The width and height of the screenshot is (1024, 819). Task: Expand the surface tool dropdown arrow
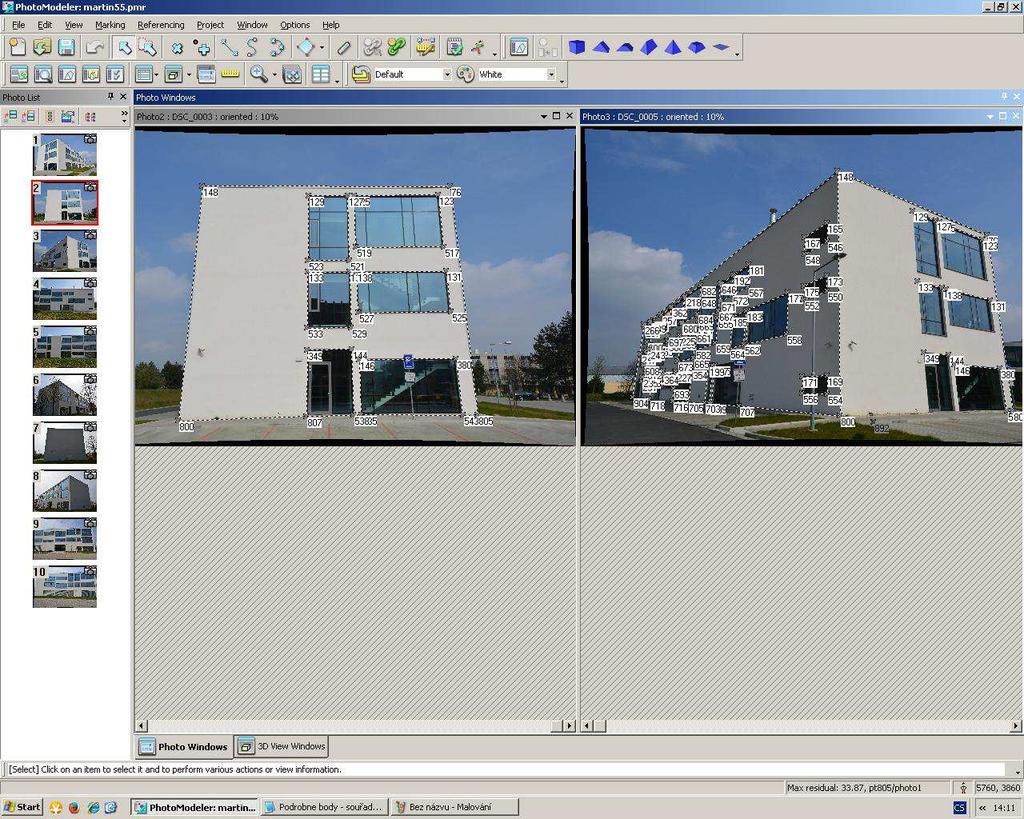321,48
